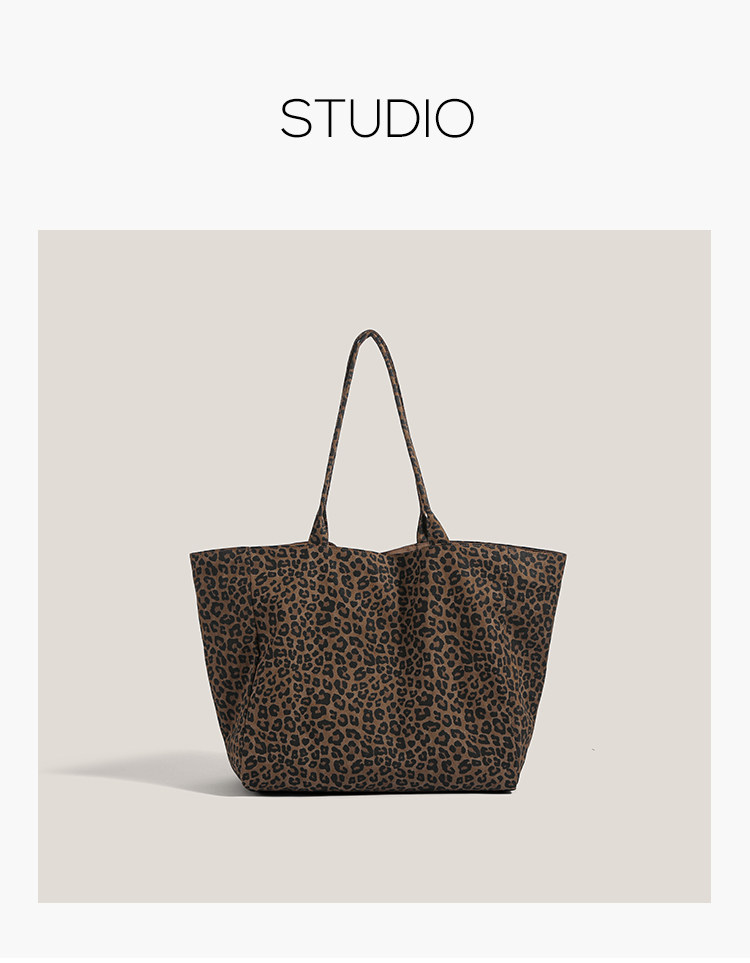Click the right strap attachment on the bag
The width and height of the screenshot is (750, 963).
point(431,526)
